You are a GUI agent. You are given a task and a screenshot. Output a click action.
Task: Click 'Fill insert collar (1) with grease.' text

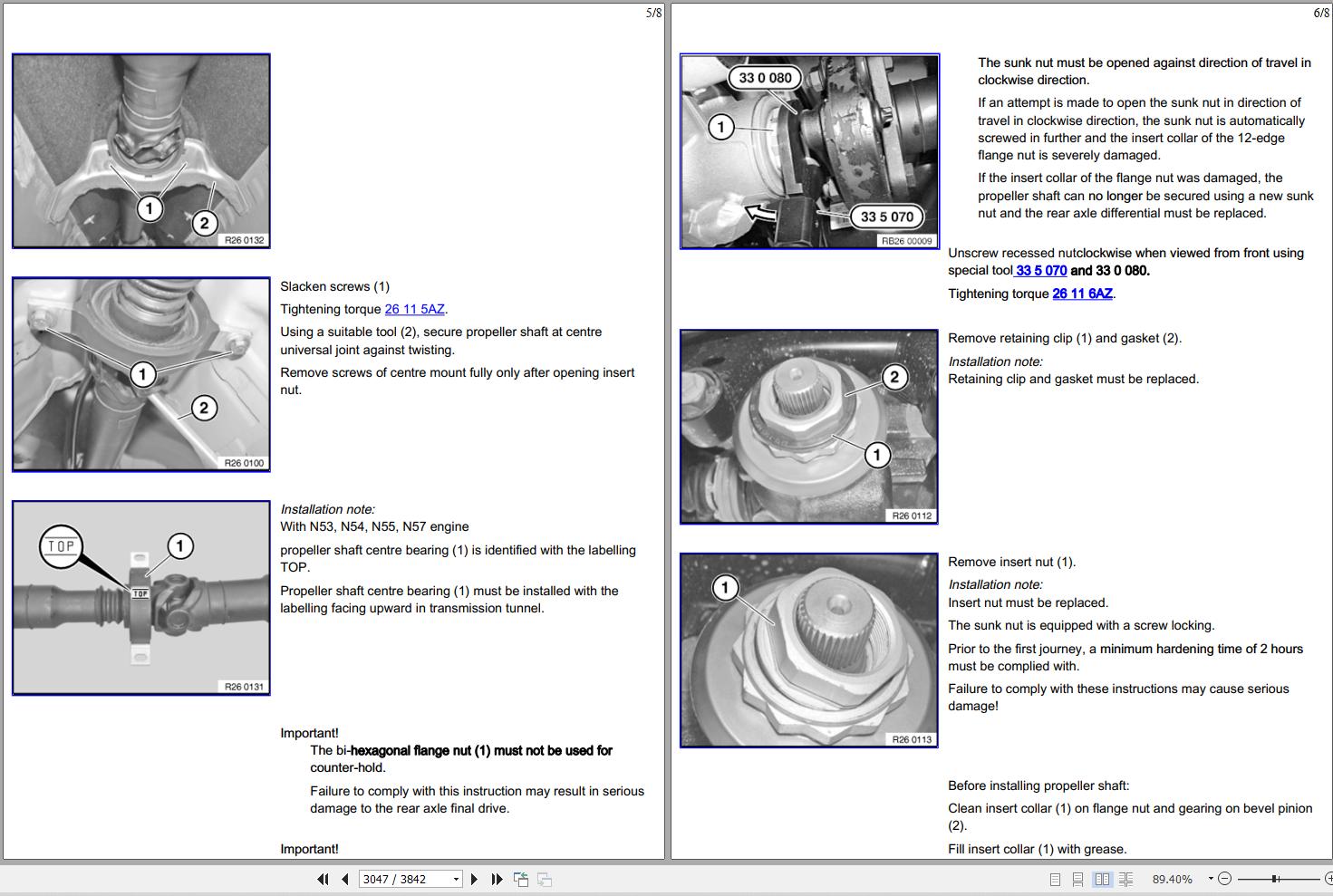1038,849
